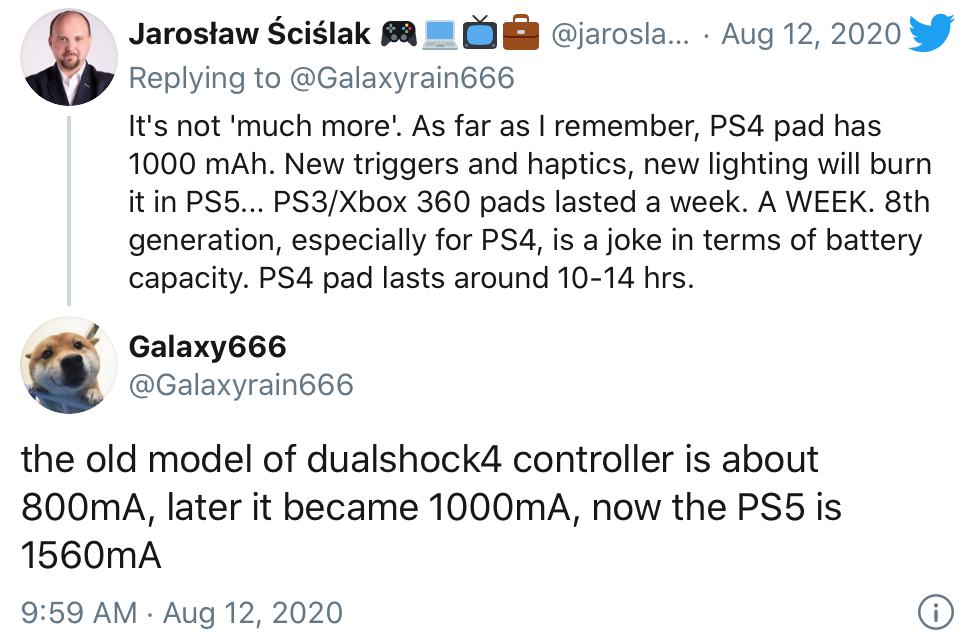Click the laptop emoji in name

coord(440,34)
